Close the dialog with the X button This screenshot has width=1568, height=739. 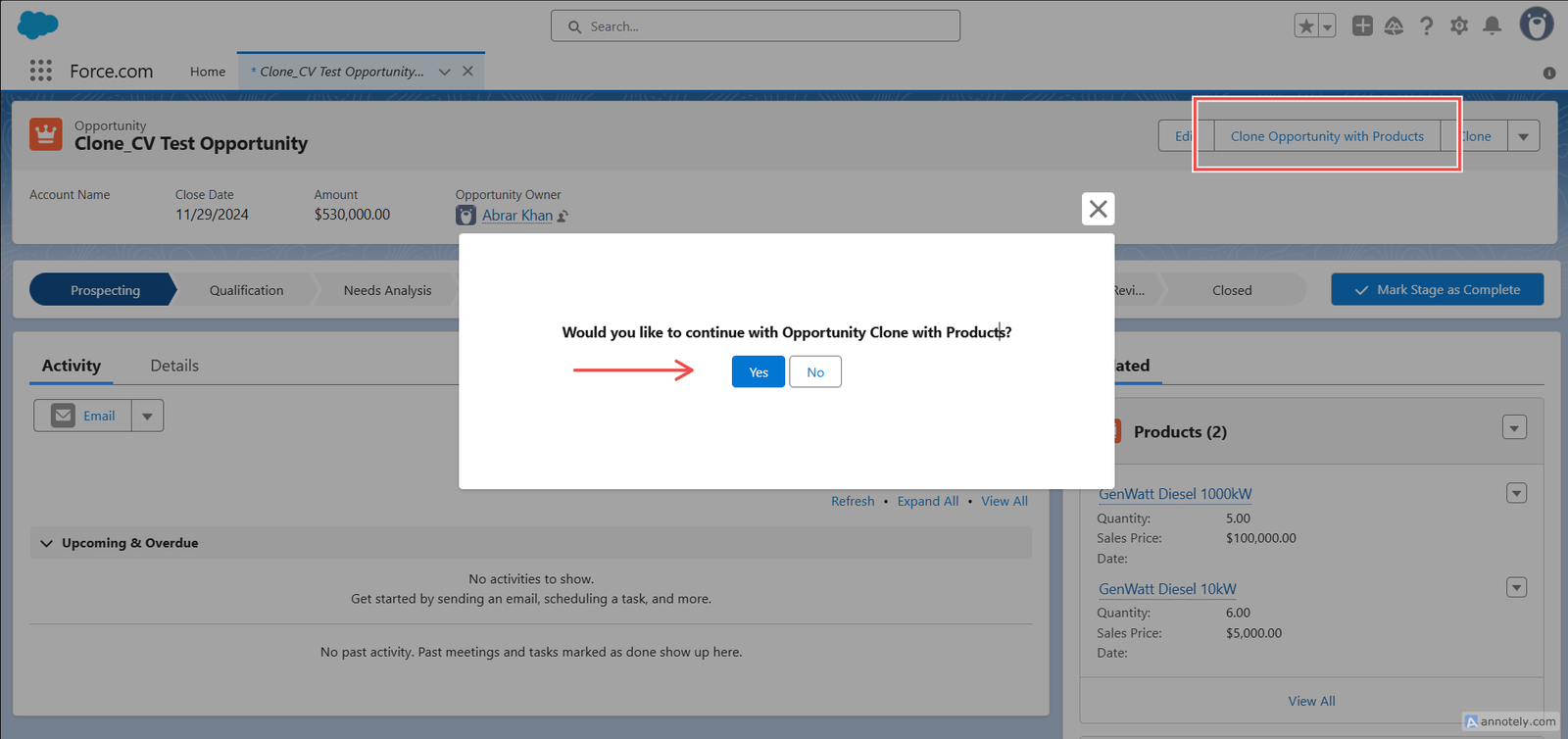(1098, 209)
